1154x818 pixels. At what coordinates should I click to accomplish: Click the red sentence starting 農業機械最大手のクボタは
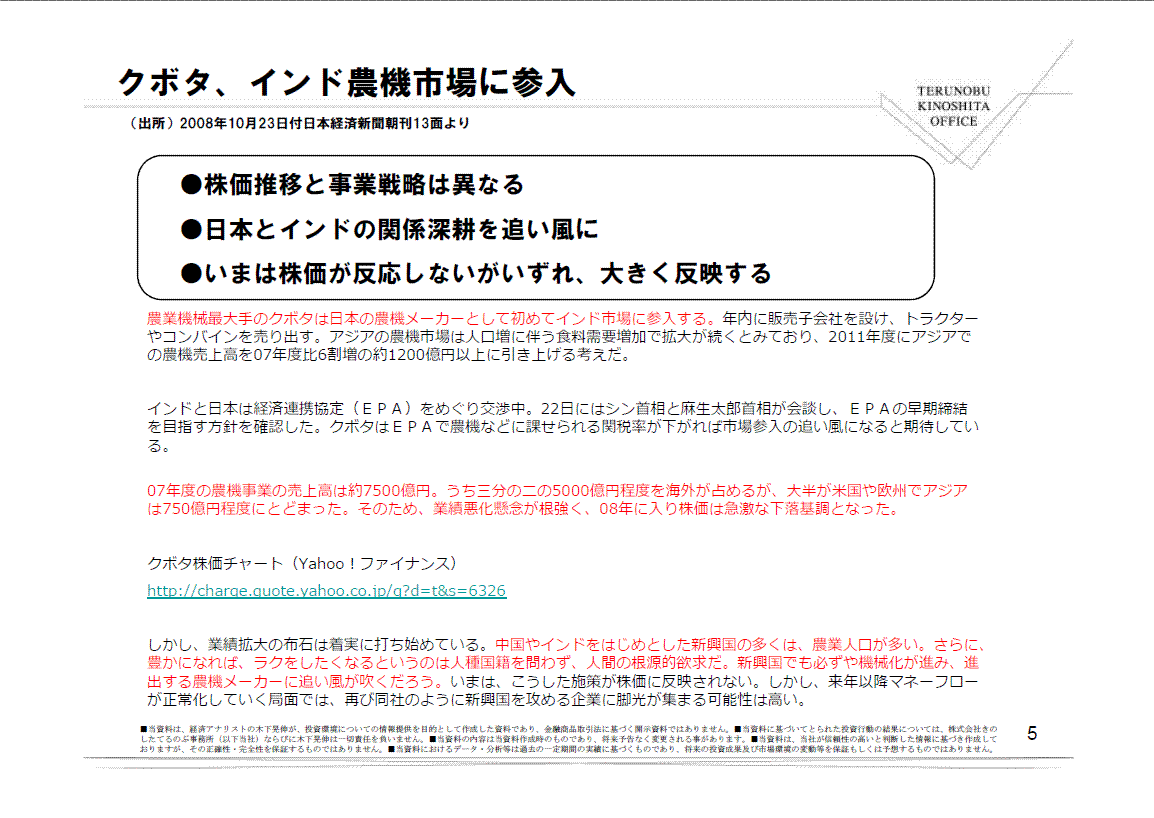point(431,318)
